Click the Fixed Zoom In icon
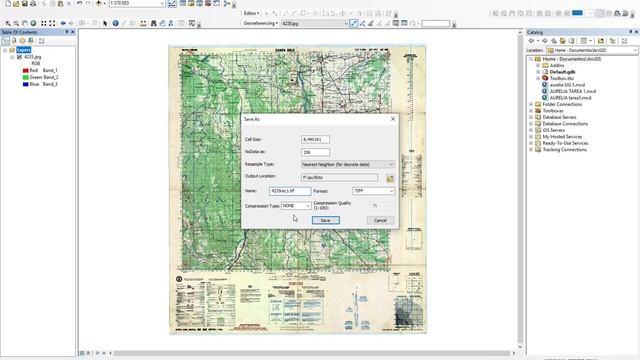The image size is (640, 360). click(x=44, y=23)
